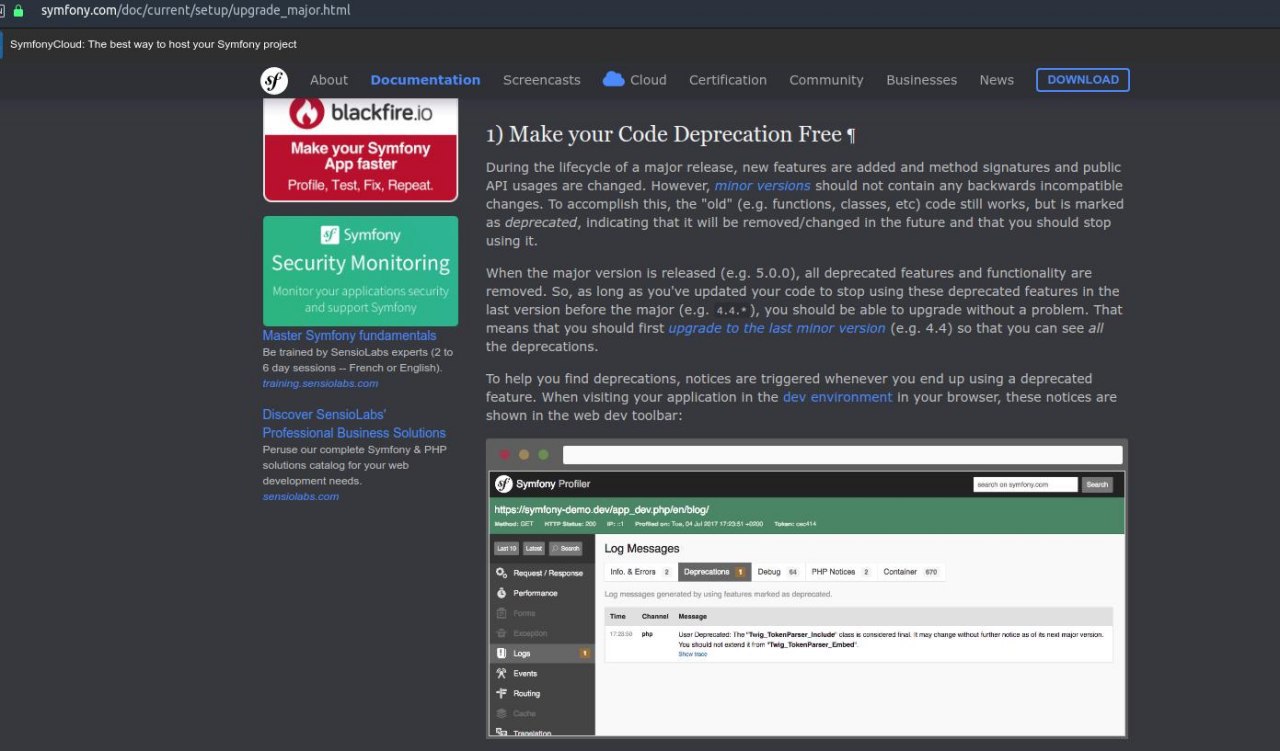The image size is (1280, 751).
Task: Click the Debug tab in profiler screenshot
Action: click(x=777, y=572)
